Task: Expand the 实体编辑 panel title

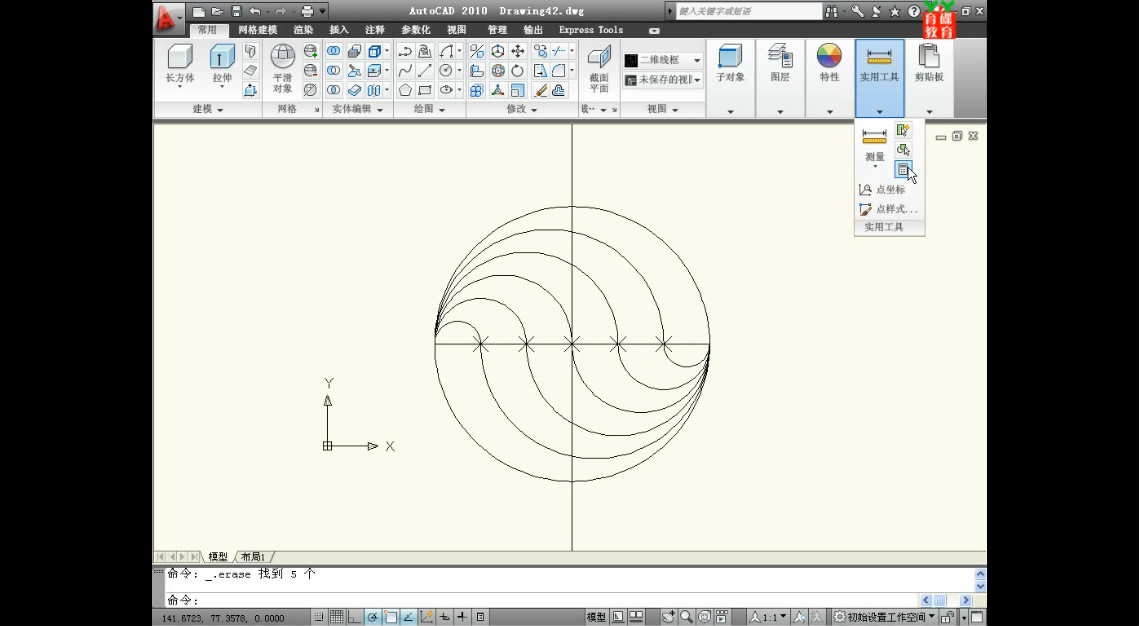Action: coord(357,109)
